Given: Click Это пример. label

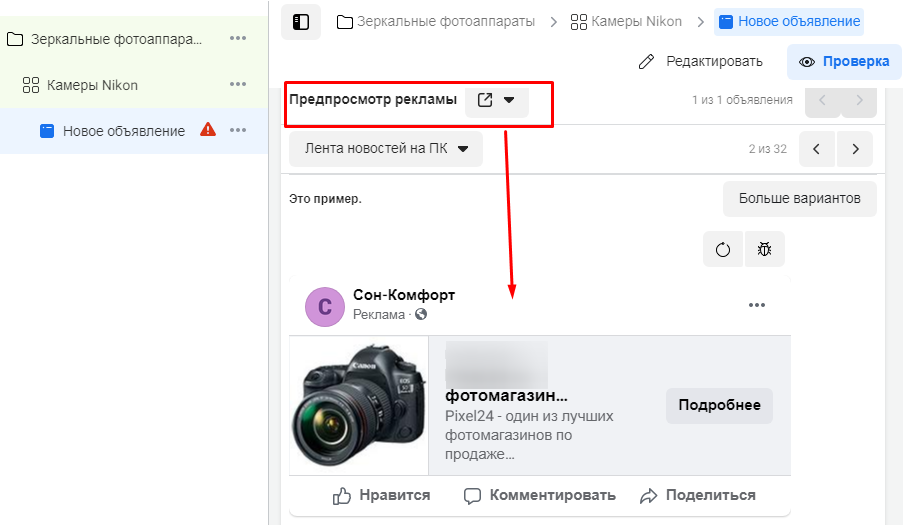Looking at the screenshot, I should pyautogui.click(x=325, y=199).
